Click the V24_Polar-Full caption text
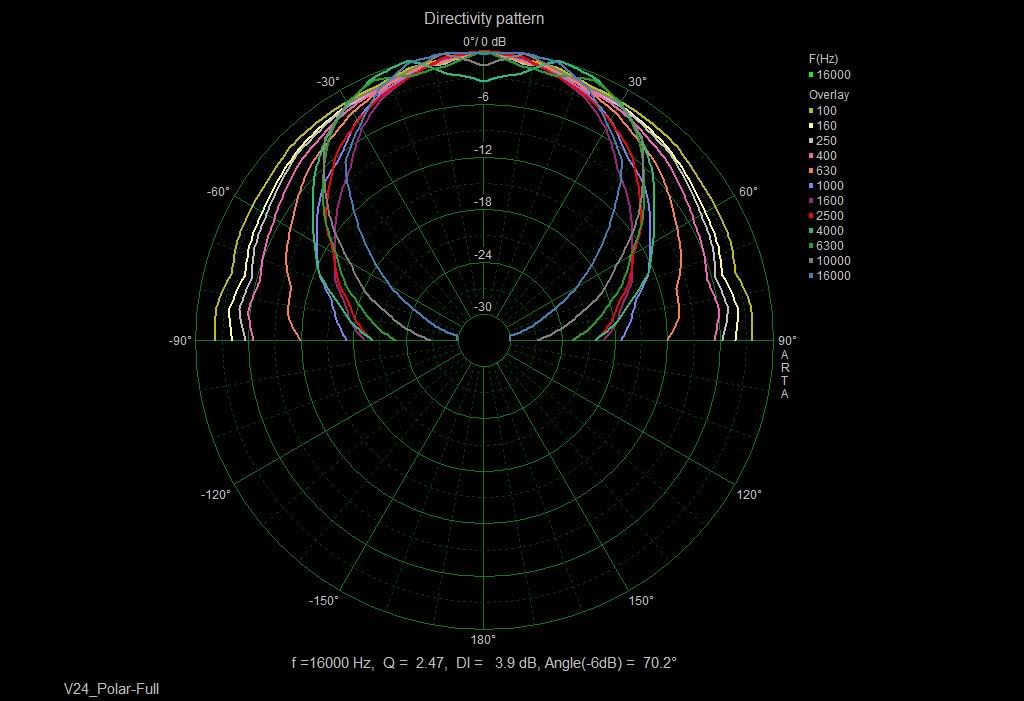The height and width of the screenshot is (701, 1024). pos(111,689)
